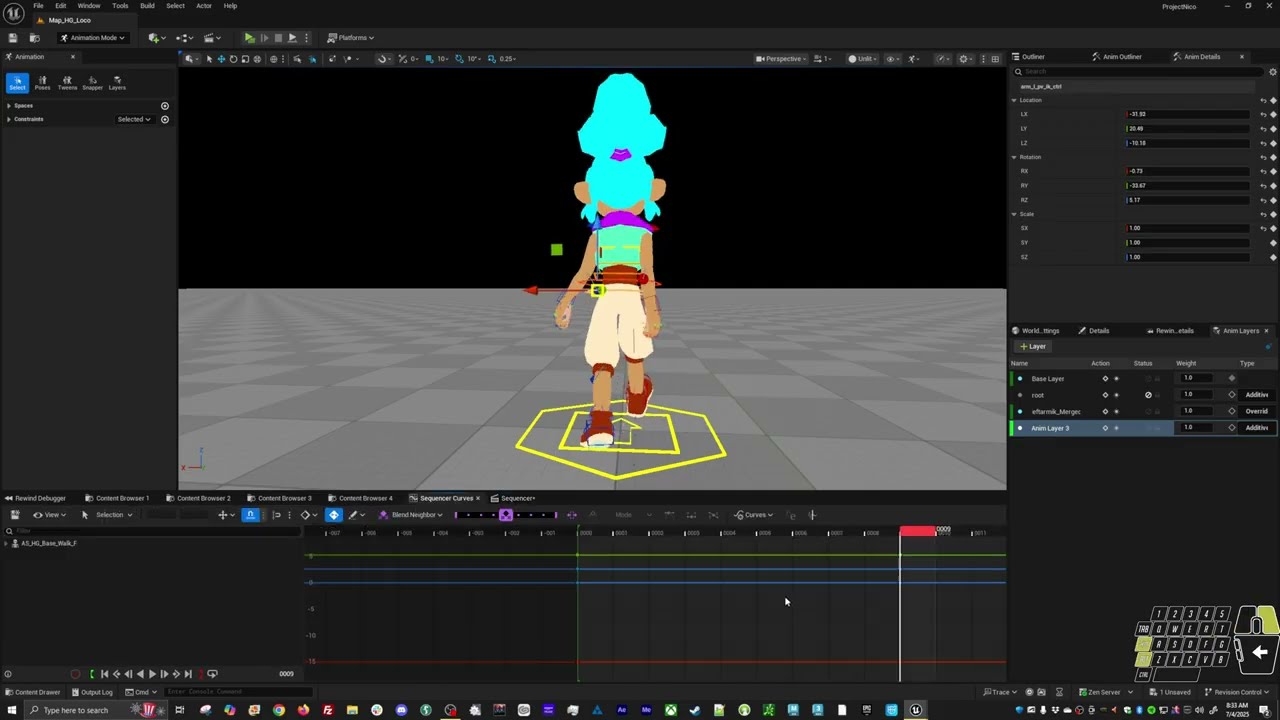Image resolution: width=1280 pixels, height=720 pixels.
Task: Click the RZ rotation value field
Action: 1187,200
